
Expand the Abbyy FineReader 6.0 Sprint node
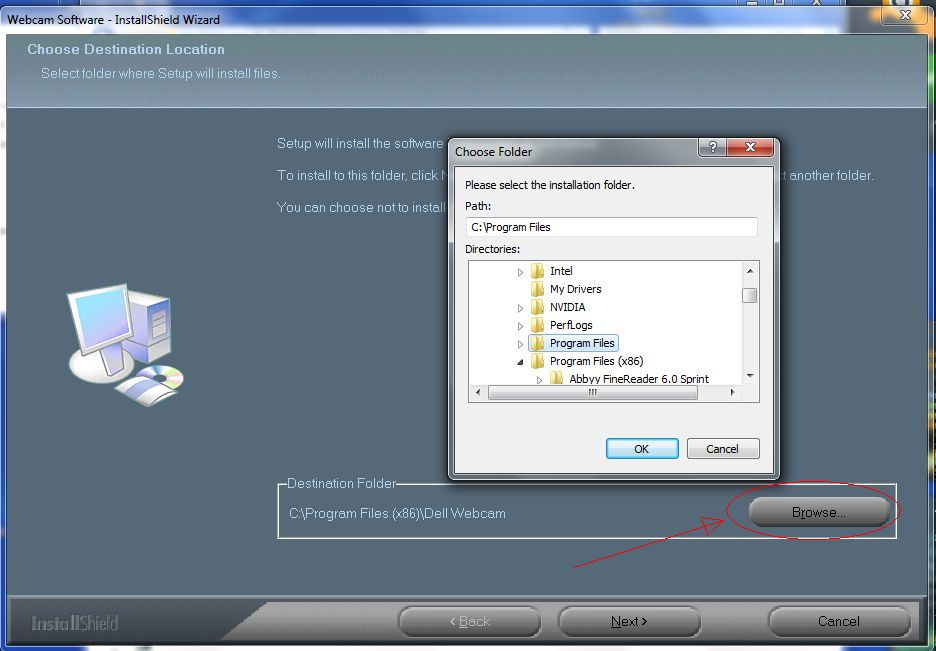[539, 380]
